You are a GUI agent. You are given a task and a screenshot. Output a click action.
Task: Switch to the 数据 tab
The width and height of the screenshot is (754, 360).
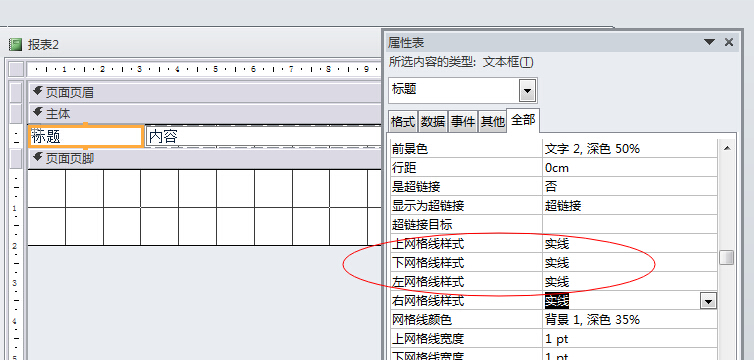(x=433, y=122)
